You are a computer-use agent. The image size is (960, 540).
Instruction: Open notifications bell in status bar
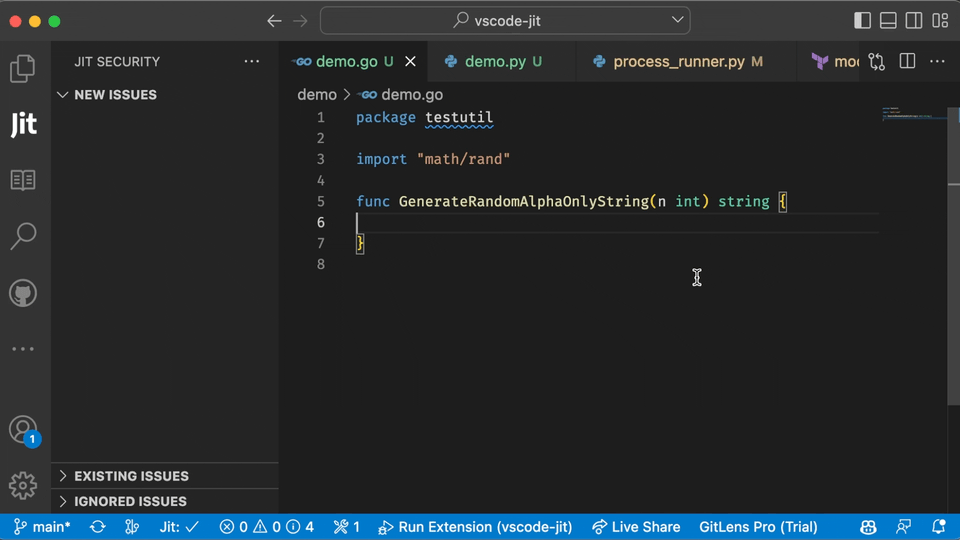coord(938,527)
